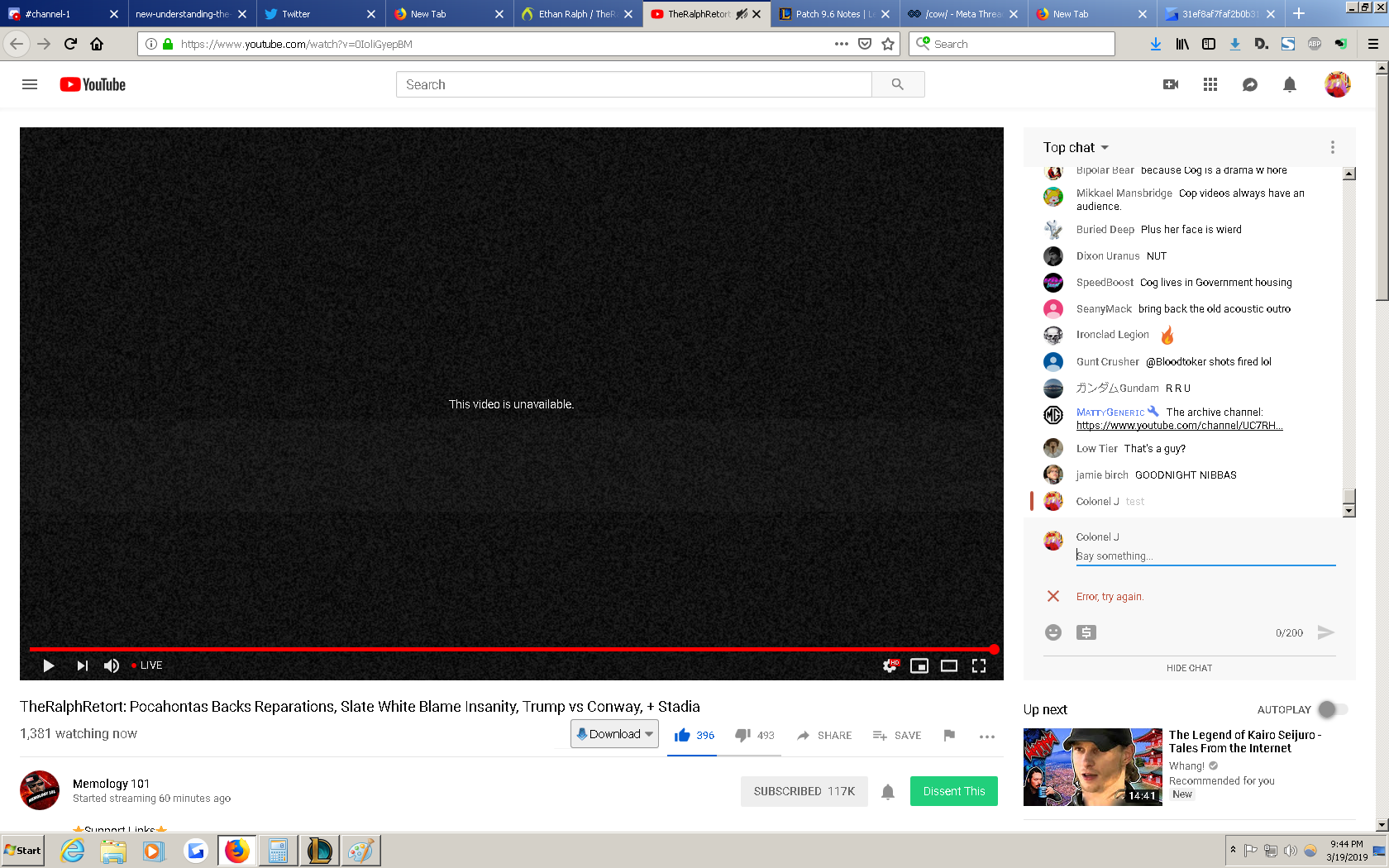Skip to next video
The image size is (1389, 868).
(x=82, y=665)
